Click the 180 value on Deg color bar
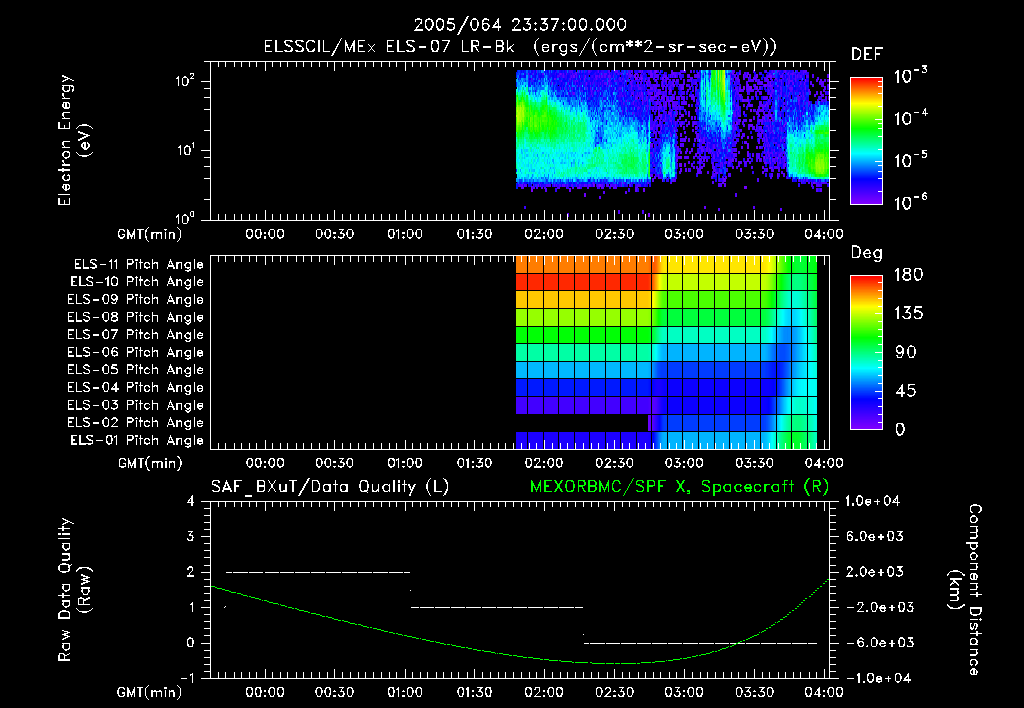Screen dimensions: 1024x708 click(x=908, y=275)
